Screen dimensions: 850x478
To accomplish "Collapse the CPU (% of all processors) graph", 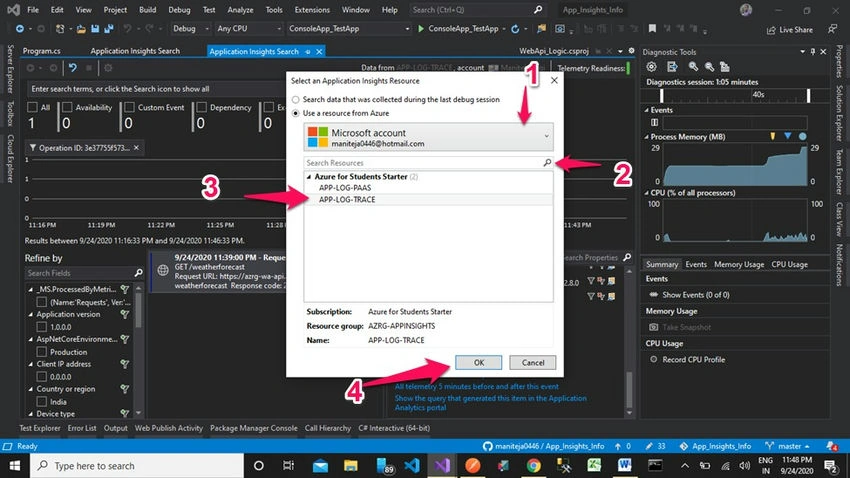I will [x=647, y=193].
